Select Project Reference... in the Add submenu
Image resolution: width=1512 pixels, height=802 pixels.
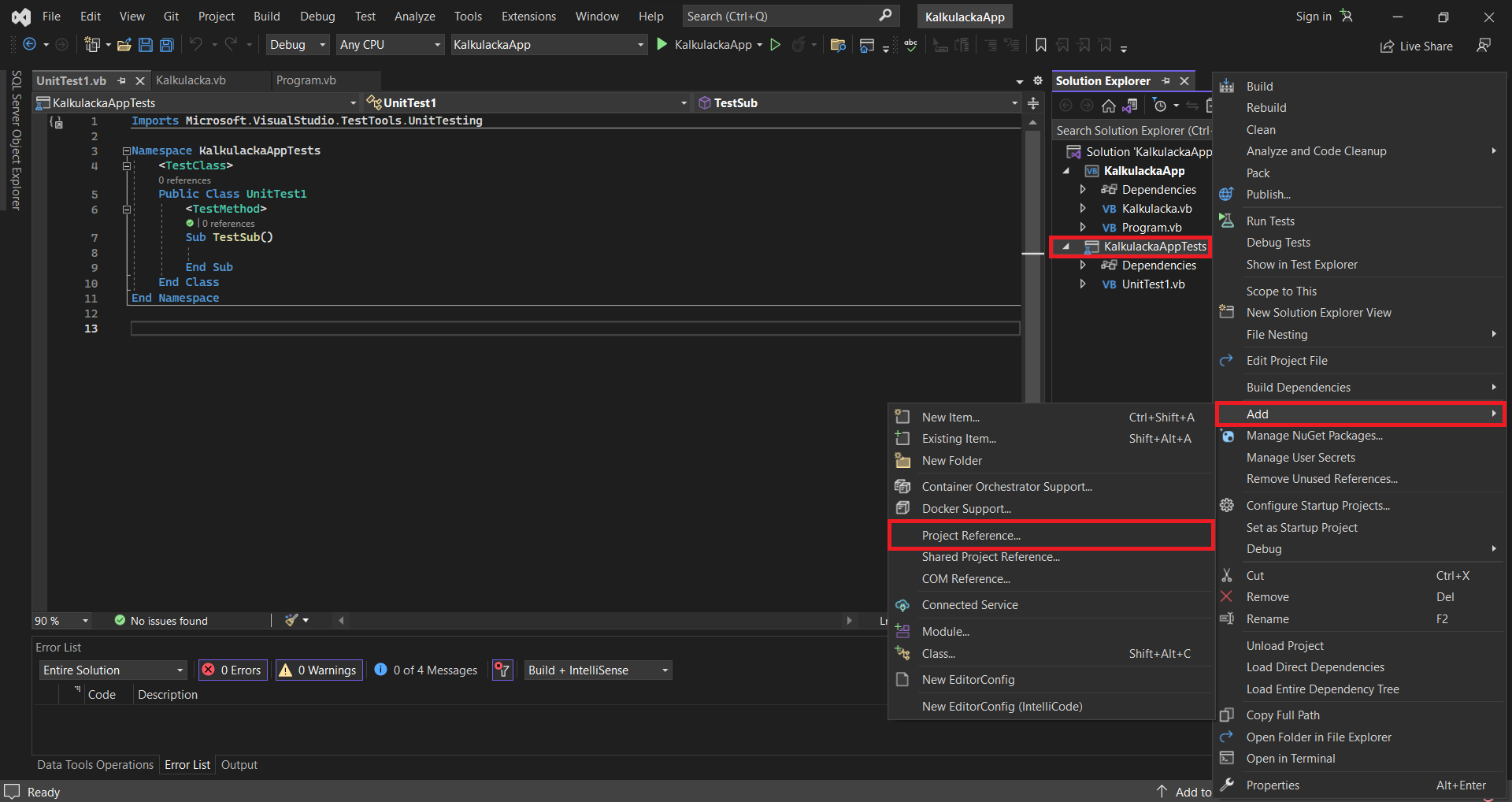tap(971, 536)
